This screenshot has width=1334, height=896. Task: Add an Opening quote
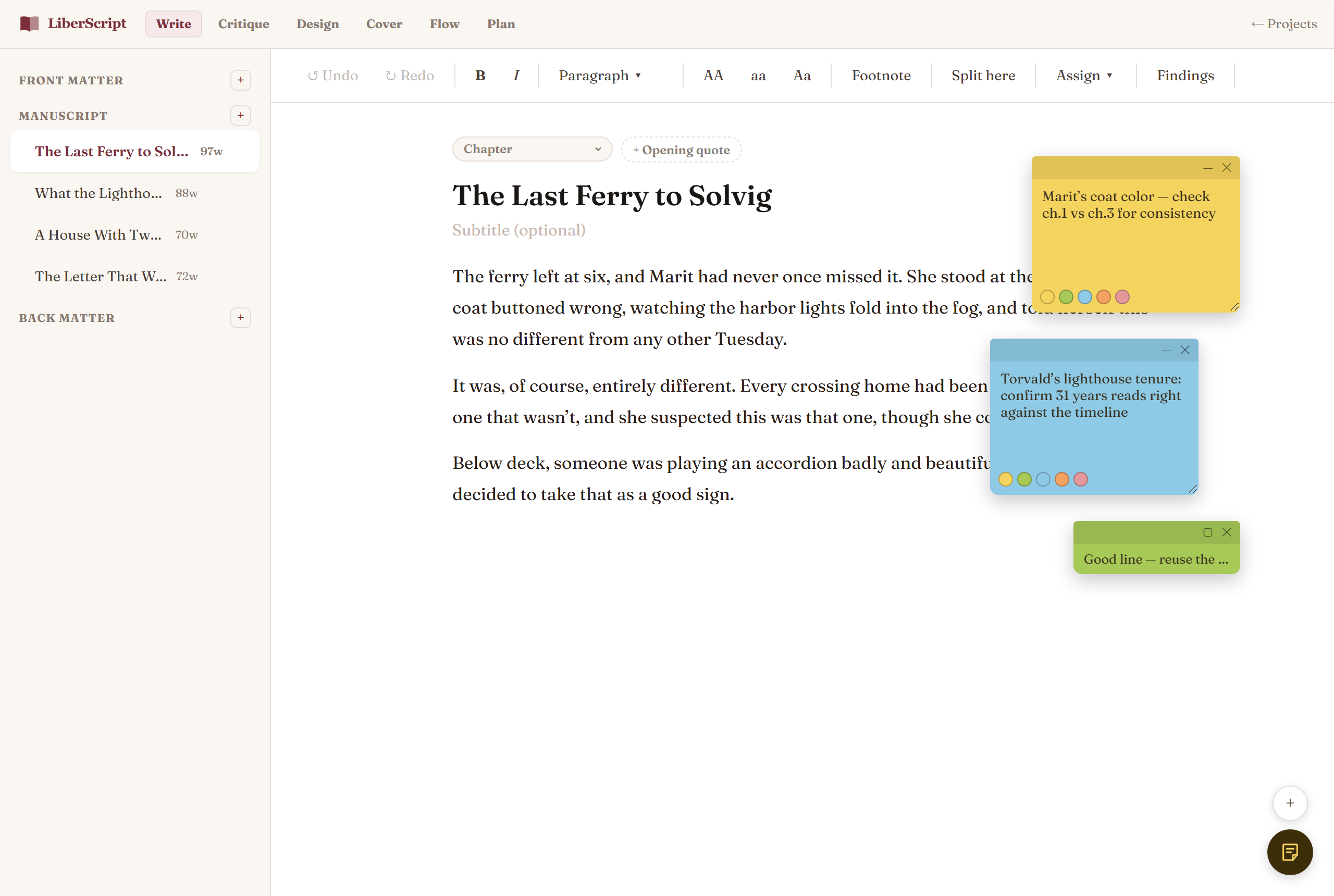coord(681,150)
